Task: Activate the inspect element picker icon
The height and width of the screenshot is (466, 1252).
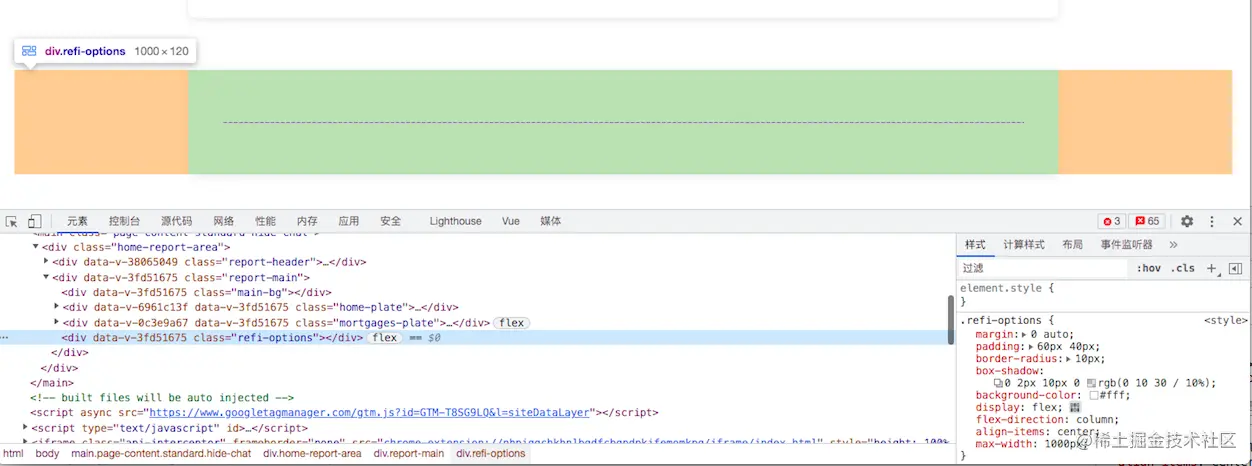Action: click(x=12, y=221)
